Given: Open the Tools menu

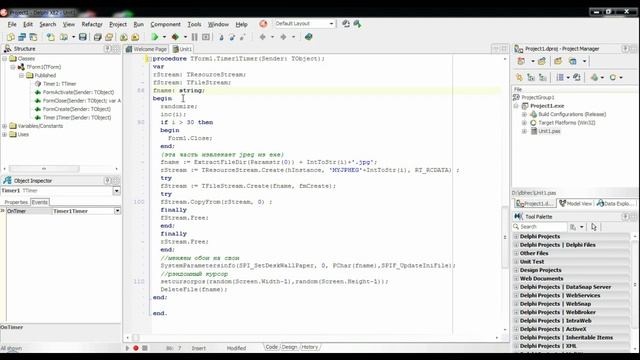Looking at the screenshot, I should [x=194, y=24].
